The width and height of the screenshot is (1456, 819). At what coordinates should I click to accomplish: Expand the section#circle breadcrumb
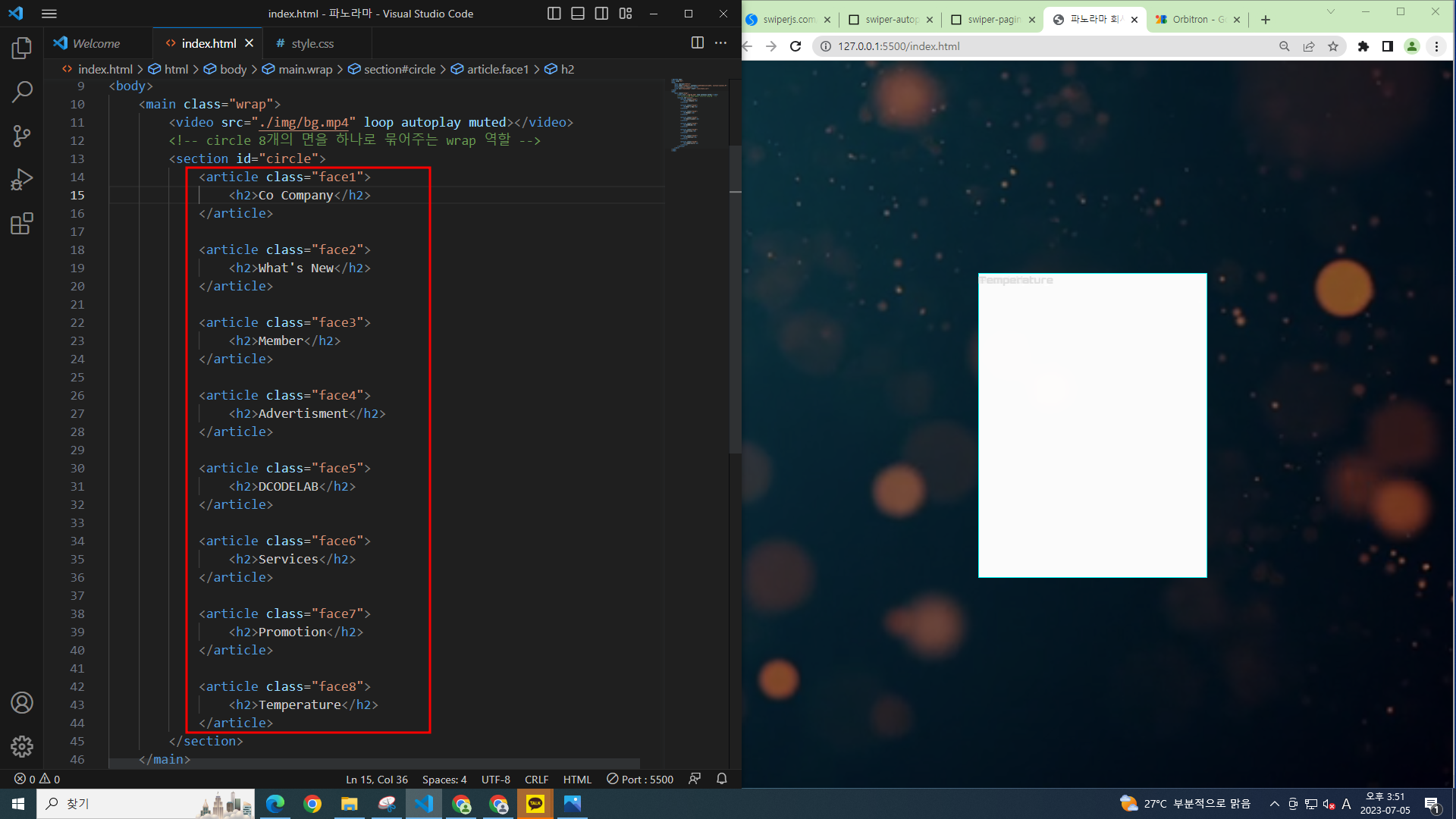(399, 69)
